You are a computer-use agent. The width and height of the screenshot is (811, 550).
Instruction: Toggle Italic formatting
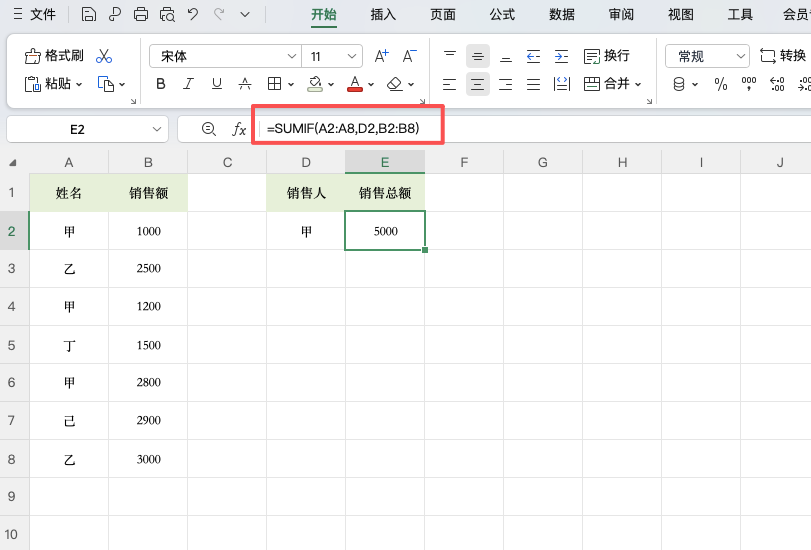188,84
